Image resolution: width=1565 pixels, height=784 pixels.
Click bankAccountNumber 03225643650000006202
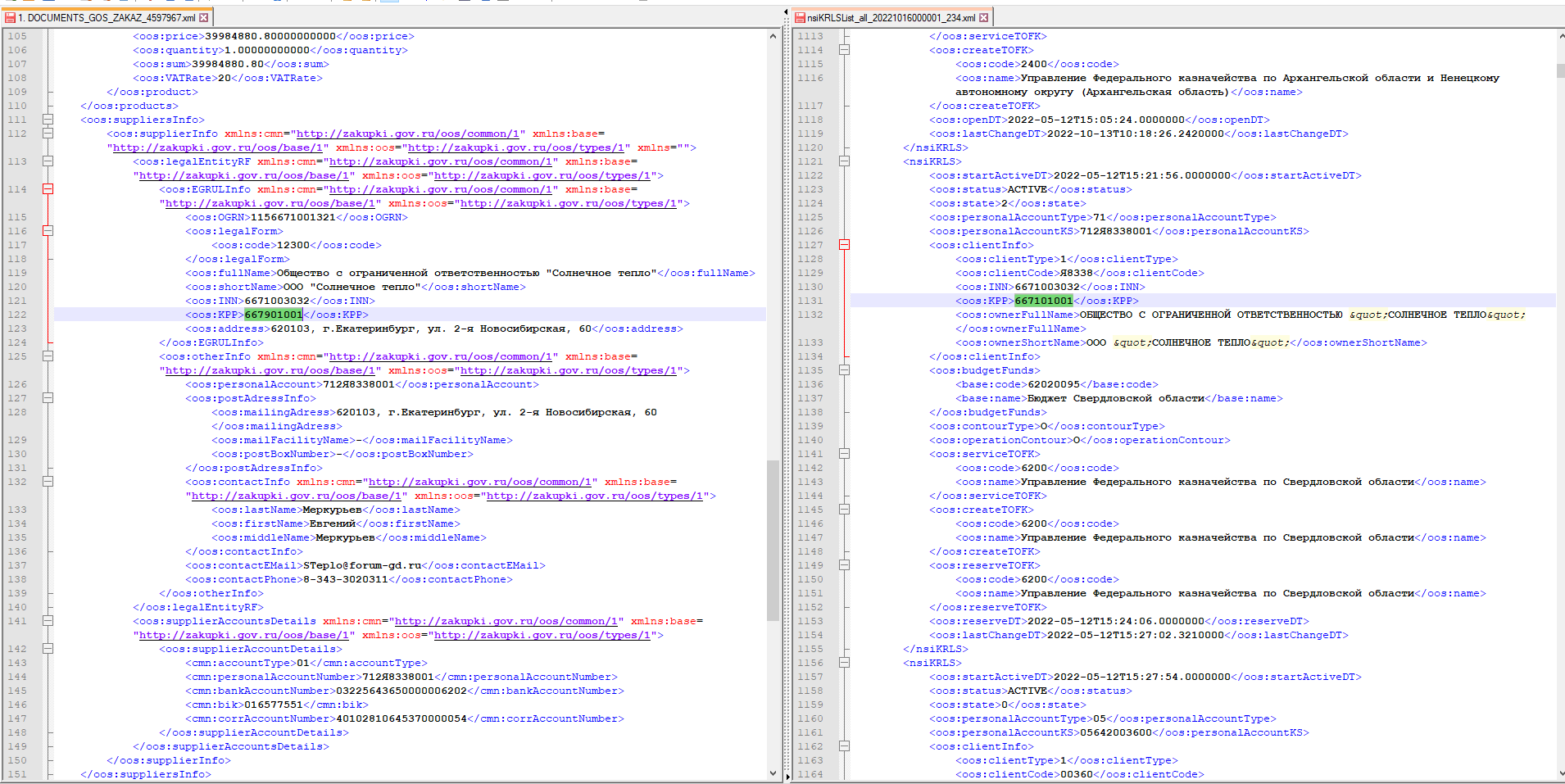pos(401,691)
